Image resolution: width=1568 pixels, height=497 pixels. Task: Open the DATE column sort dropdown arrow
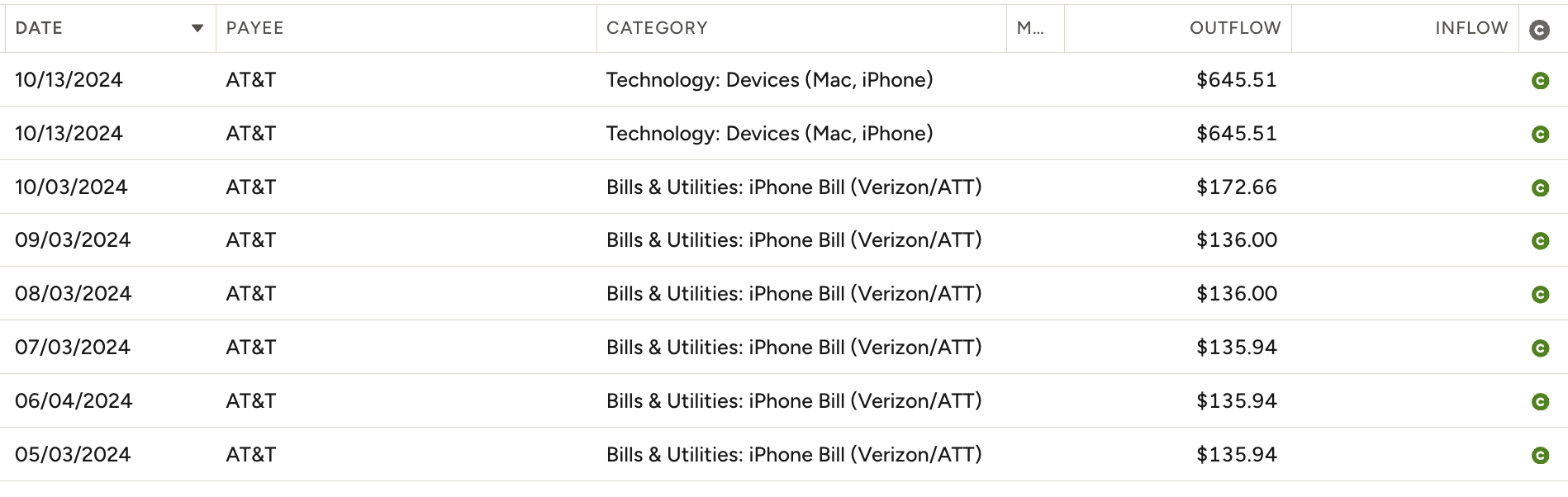tap(197, 27)
